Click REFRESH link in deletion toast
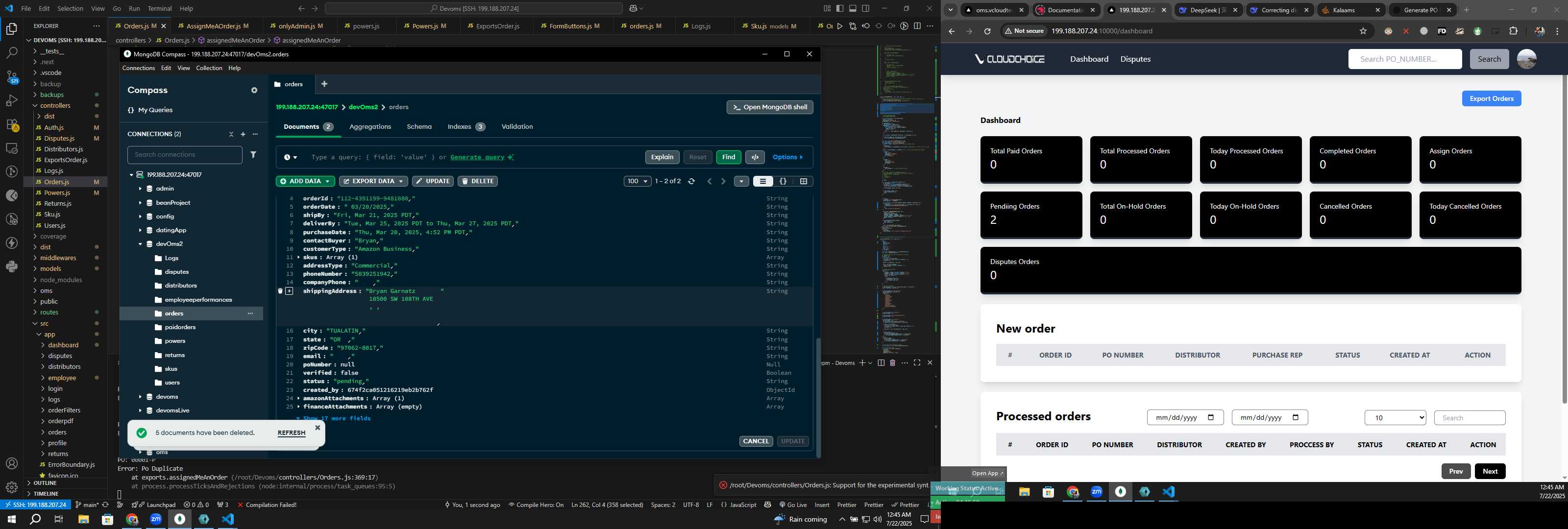The width and height of the screenshot is (1568, 529). coord(291,433)
